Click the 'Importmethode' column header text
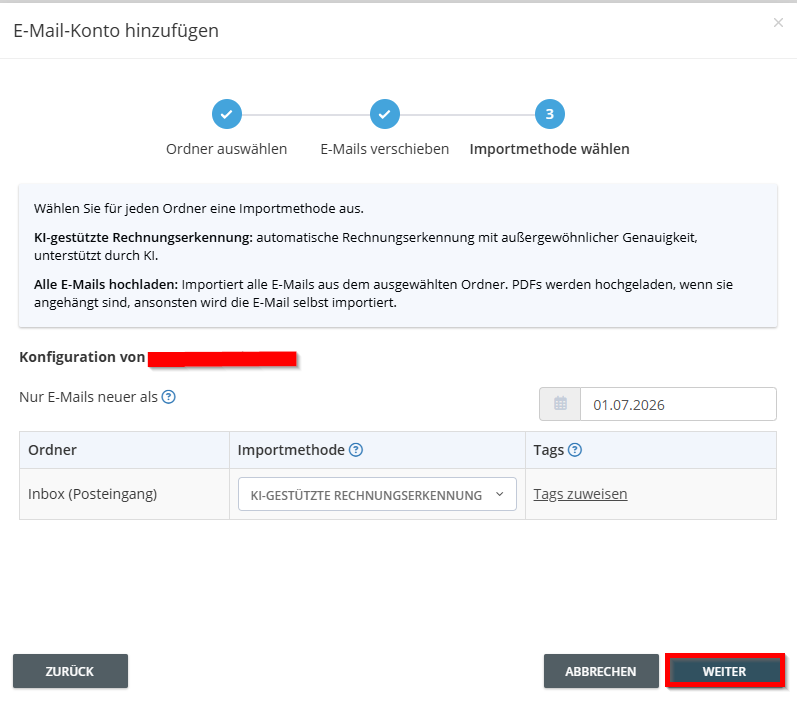 (x=291, y=450)
